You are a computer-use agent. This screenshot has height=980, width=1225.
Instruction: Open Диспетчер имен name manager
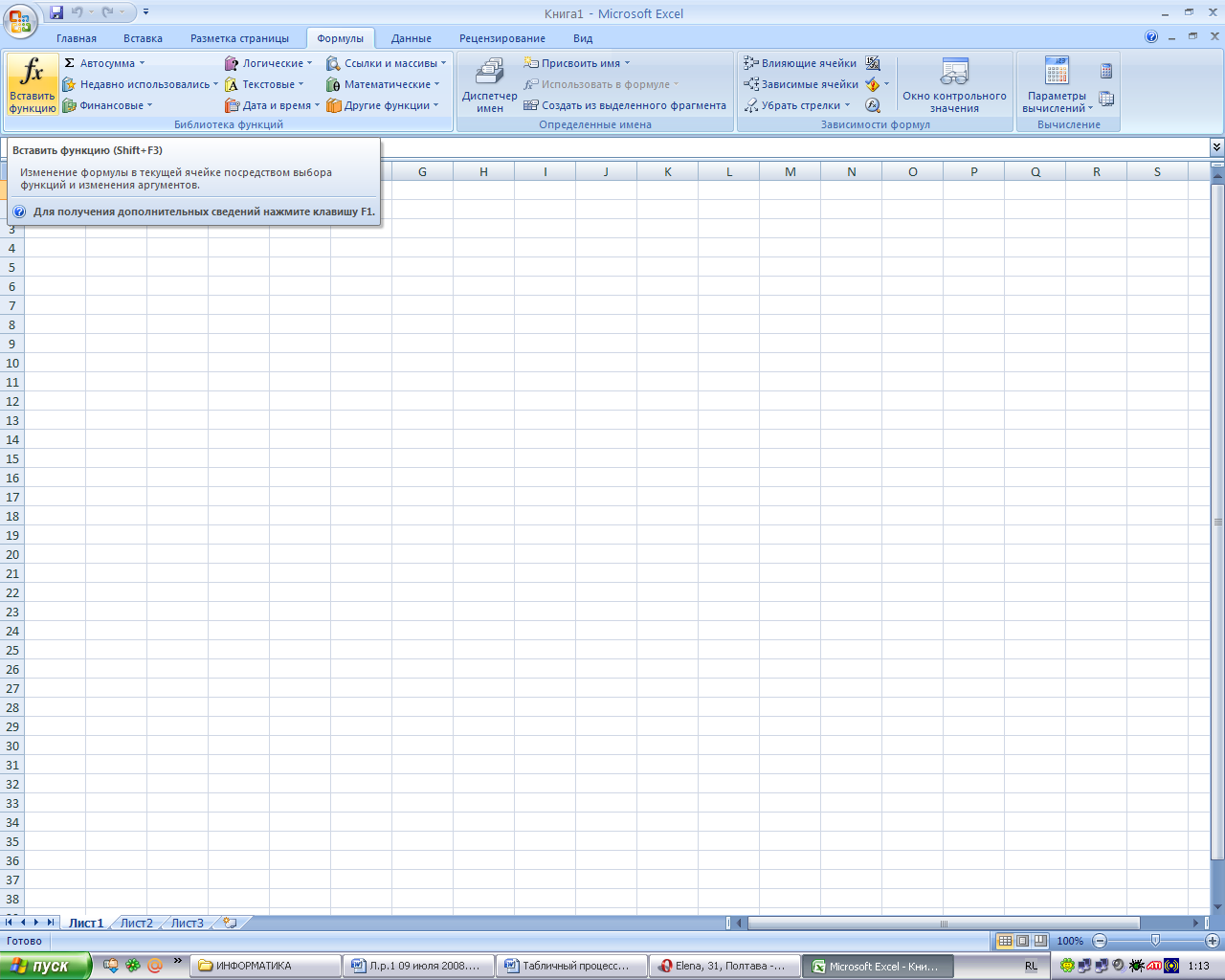489,84
